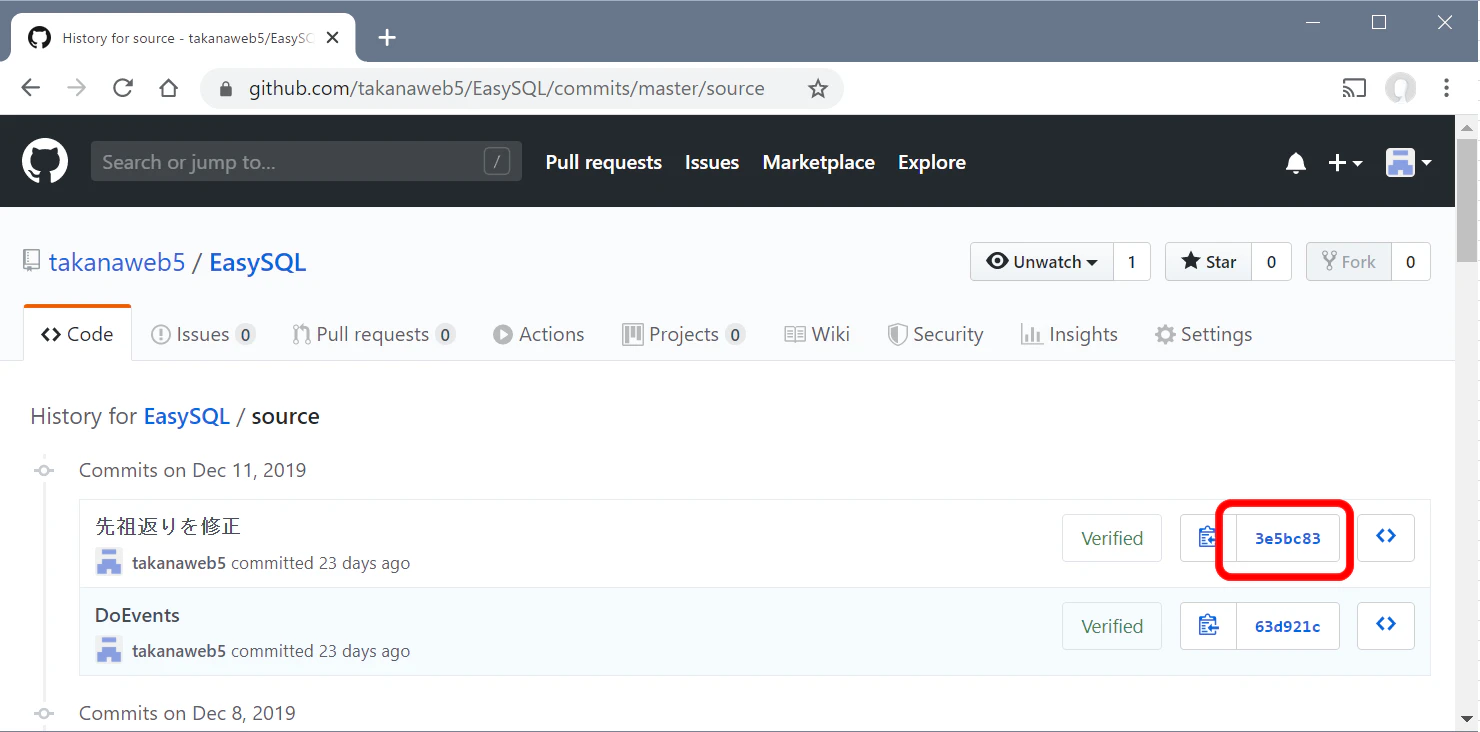Image resolution: width=1480 pixels, height=732 pixels.
Task: Open the Wiki tab
Action: [817, 334]
